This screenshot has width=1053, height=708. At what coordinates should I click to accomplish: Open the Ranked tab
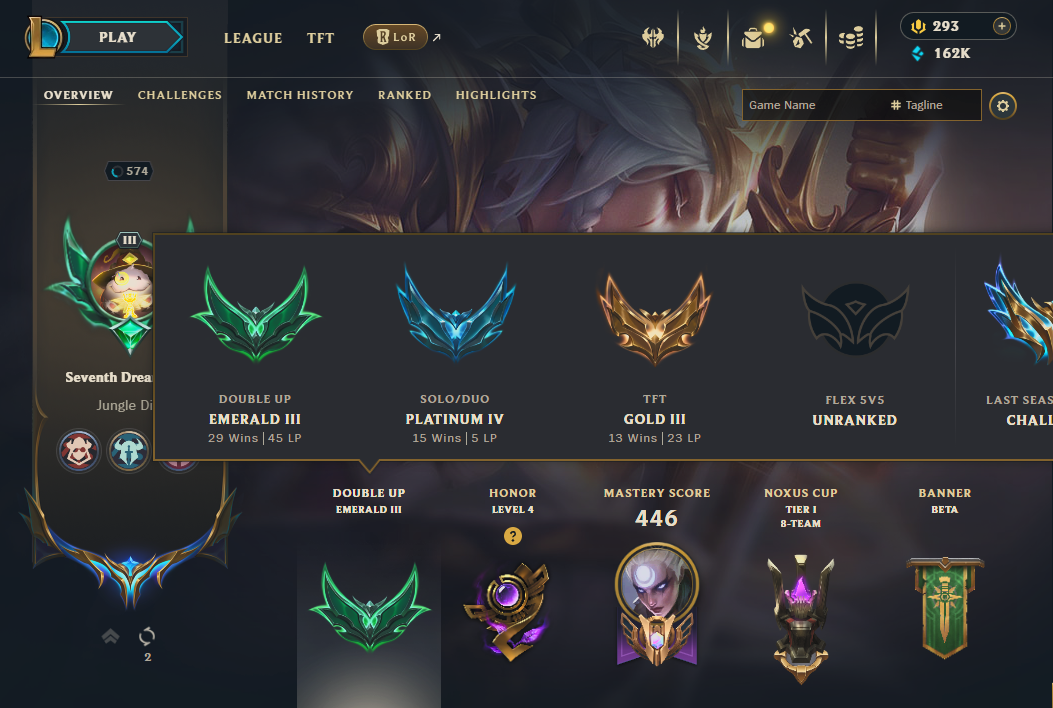(x=404, y=95)
